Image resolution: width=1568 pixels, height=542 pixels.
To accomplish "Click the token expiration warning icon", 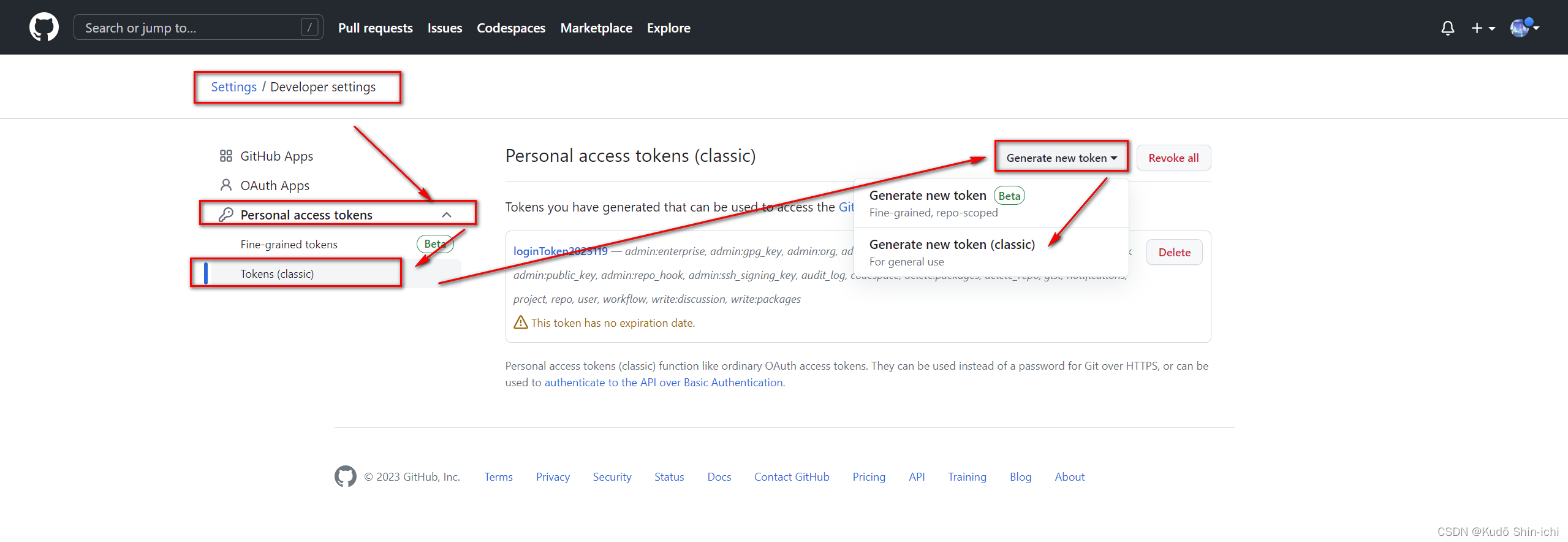I will tap(520, 323).
